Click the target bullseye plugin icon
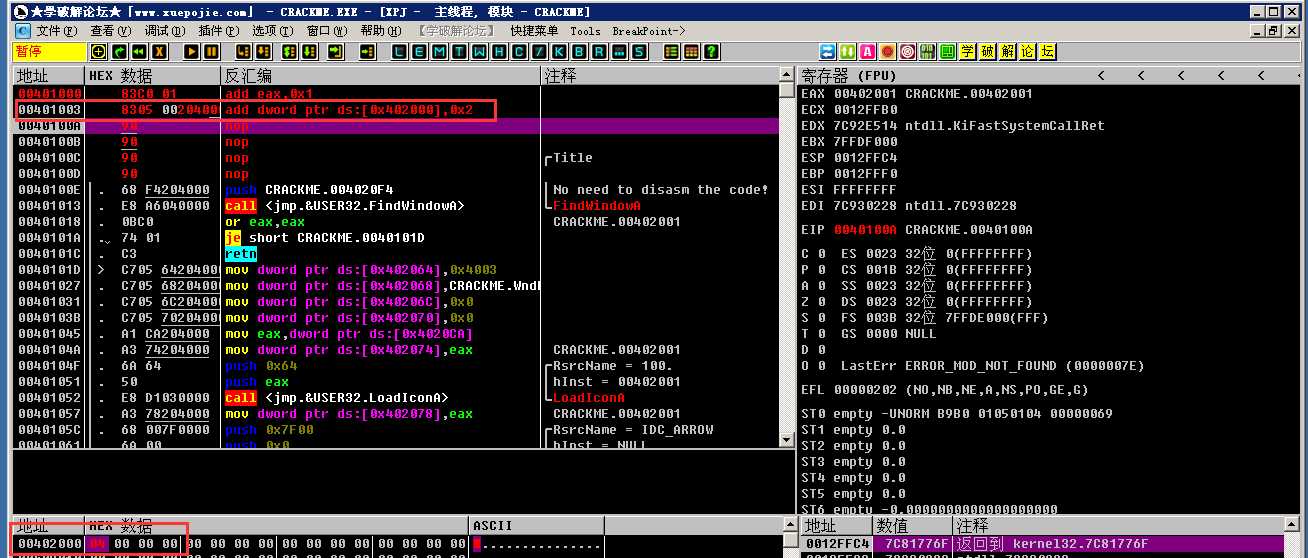 point(907,51)
